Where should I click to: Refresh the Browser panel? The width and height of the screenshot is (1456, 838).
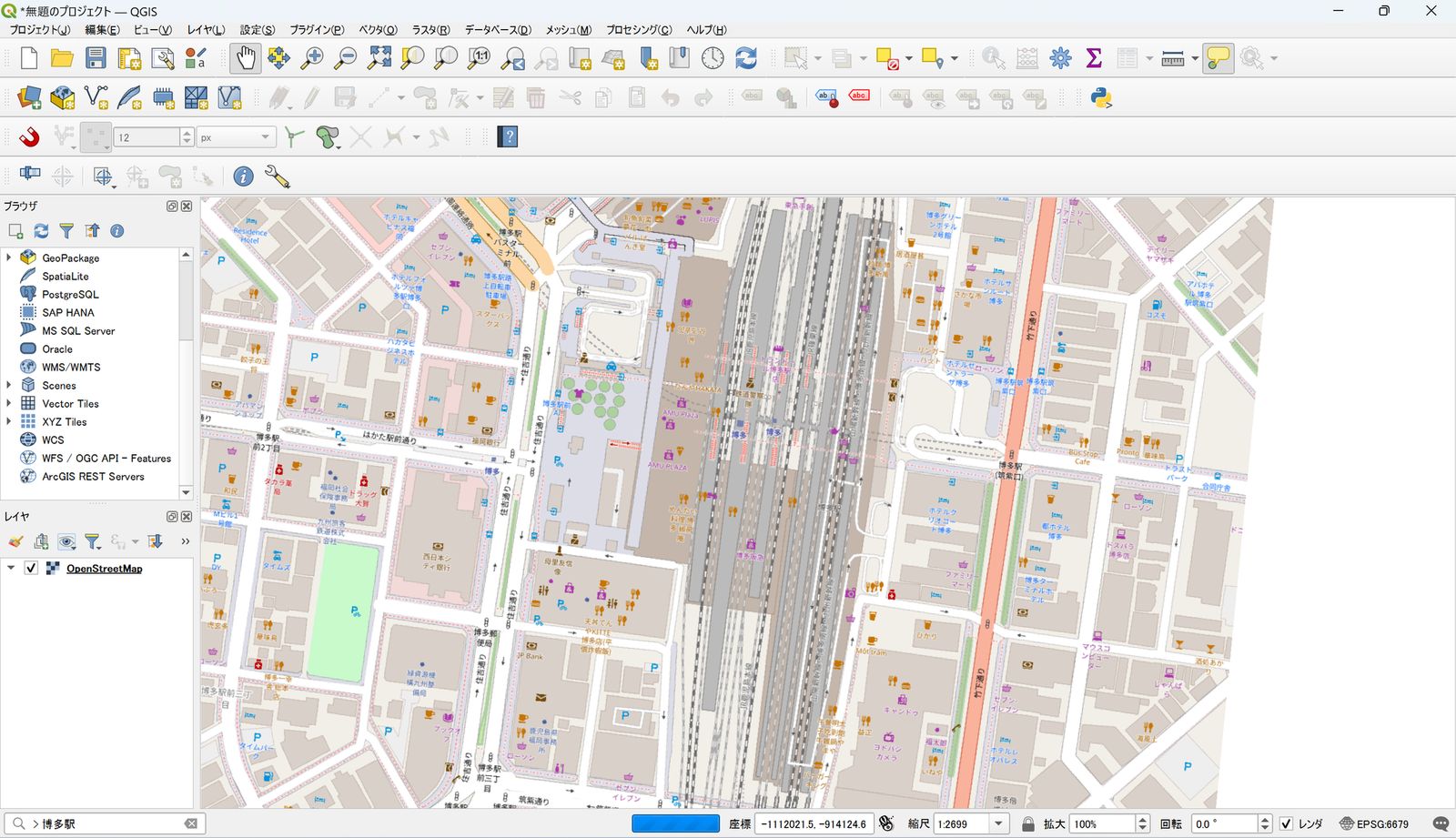(41, 231)
